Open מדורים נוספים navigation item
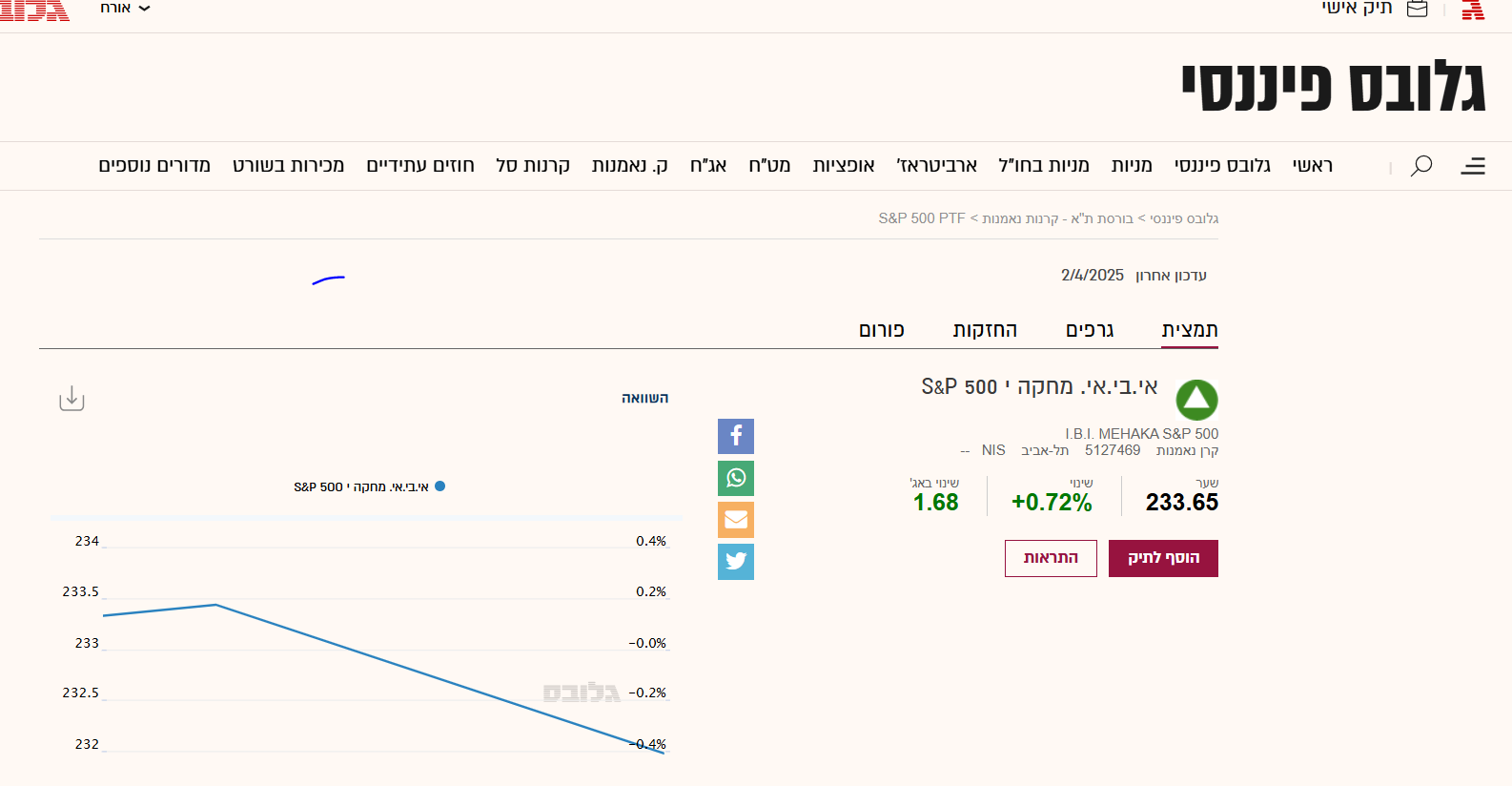Image resolution: width=1512 pixels, height=786 pixels. (154, 166)
